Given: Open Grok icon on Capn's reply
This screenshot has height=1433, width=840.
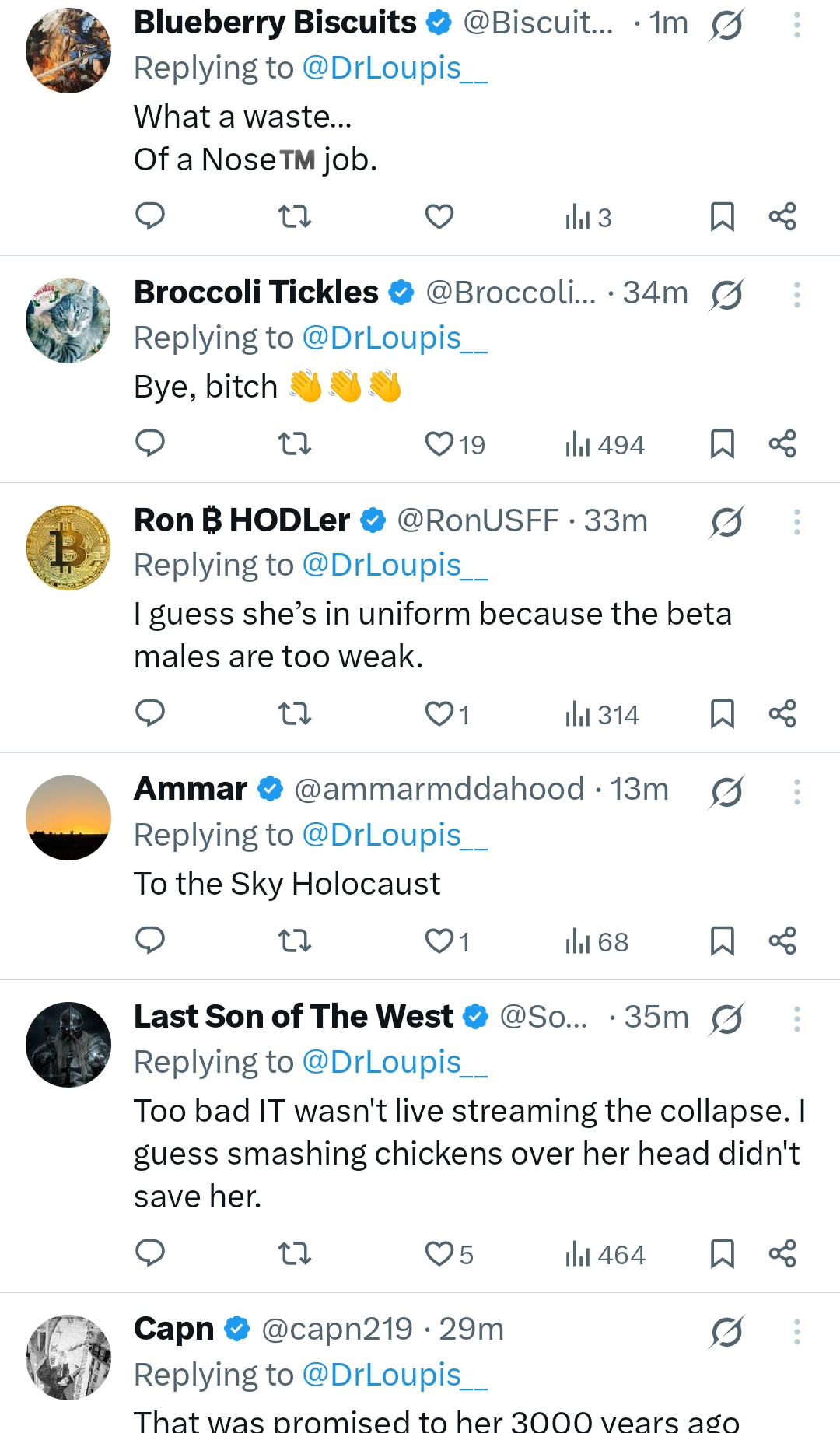Looking at the screenshot, I should [726, 1331].
